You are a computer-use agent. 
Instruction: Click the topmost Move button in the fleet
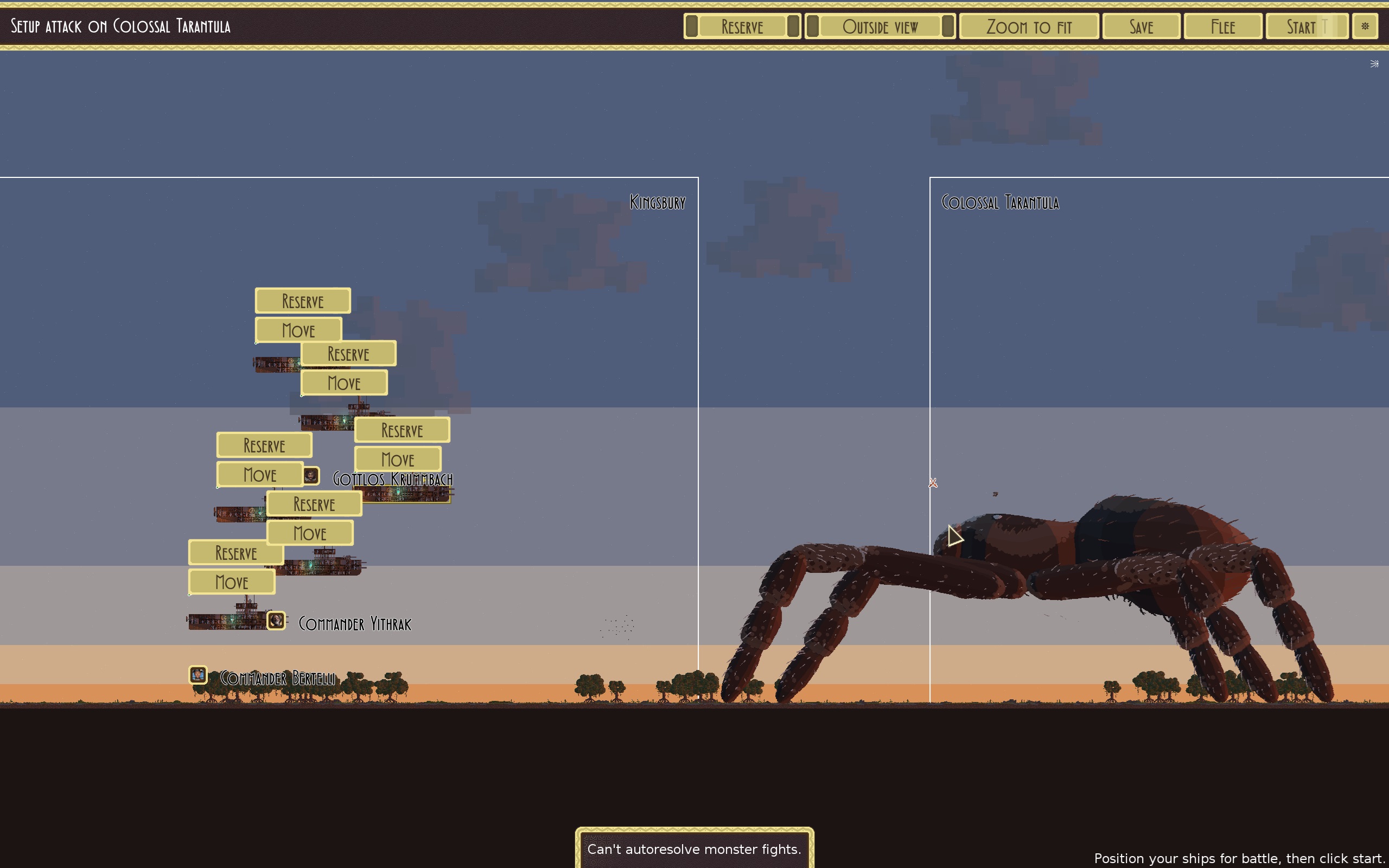[298, 330]
